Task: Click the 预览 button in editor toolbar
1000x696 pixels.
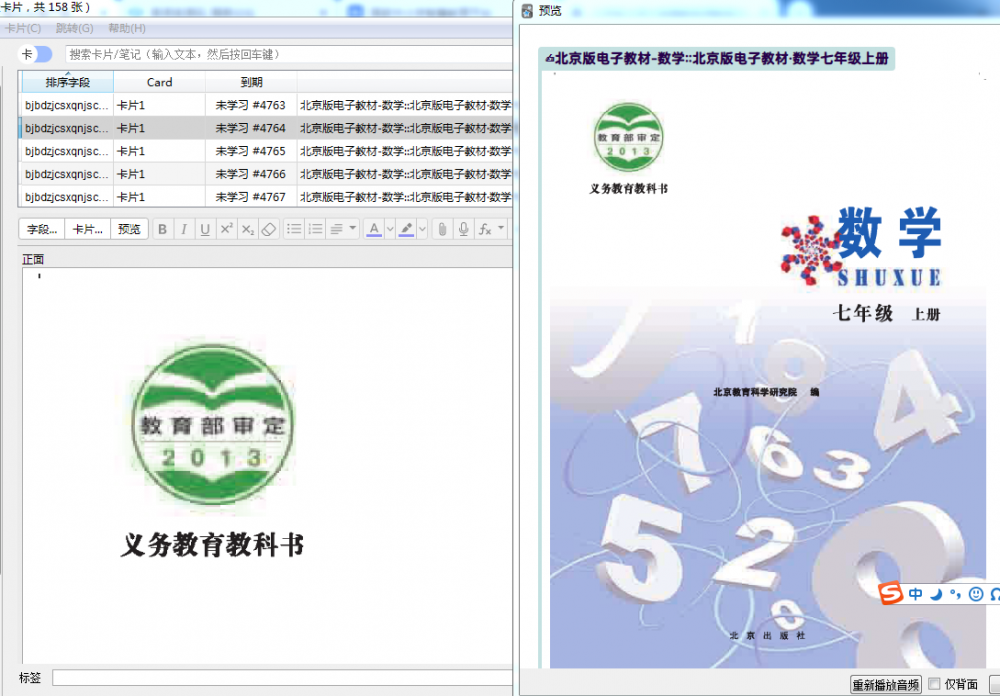Action: (129, 229)
